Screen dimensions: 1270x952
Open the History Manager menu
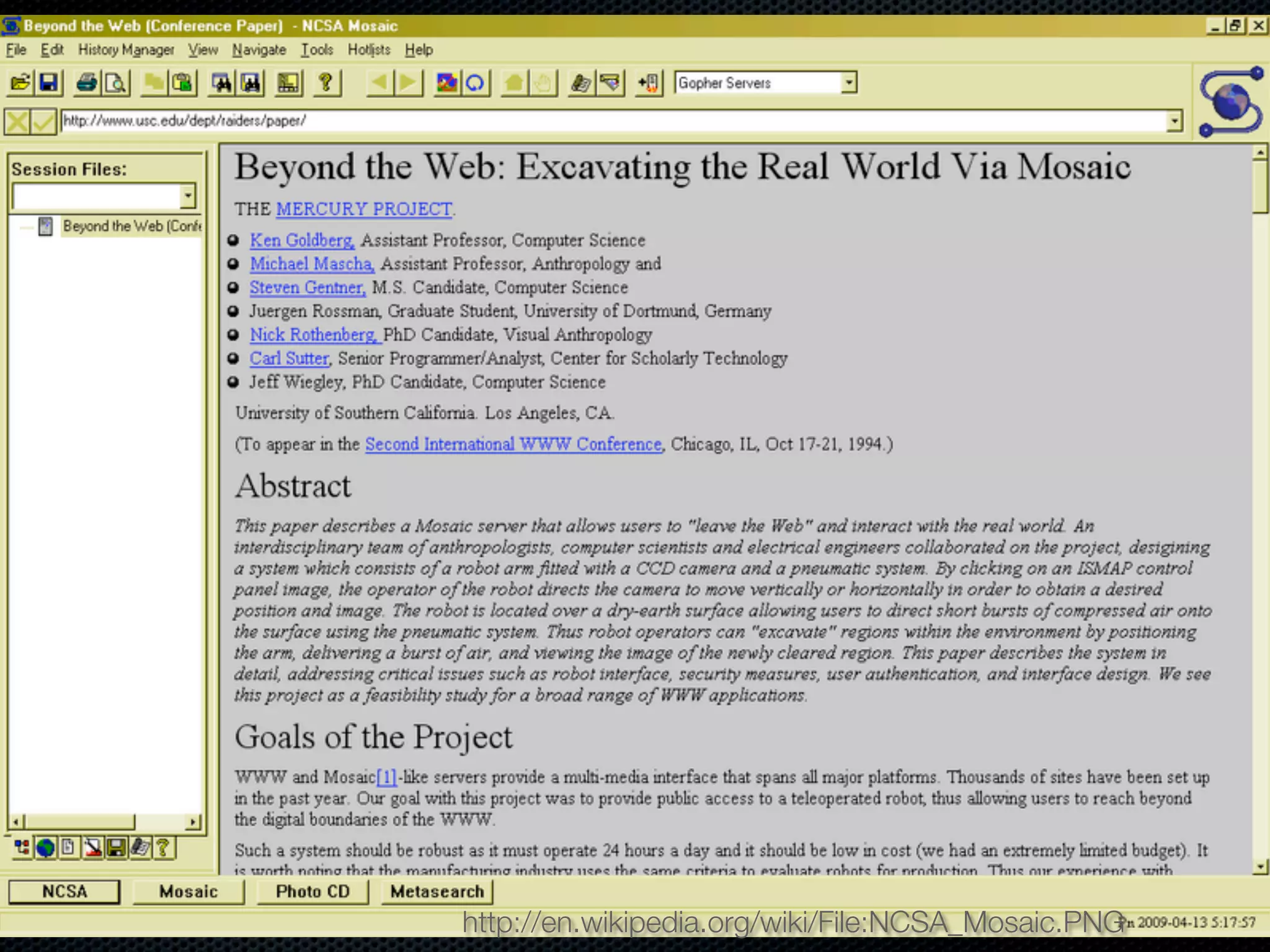click(x=126, y=50)
